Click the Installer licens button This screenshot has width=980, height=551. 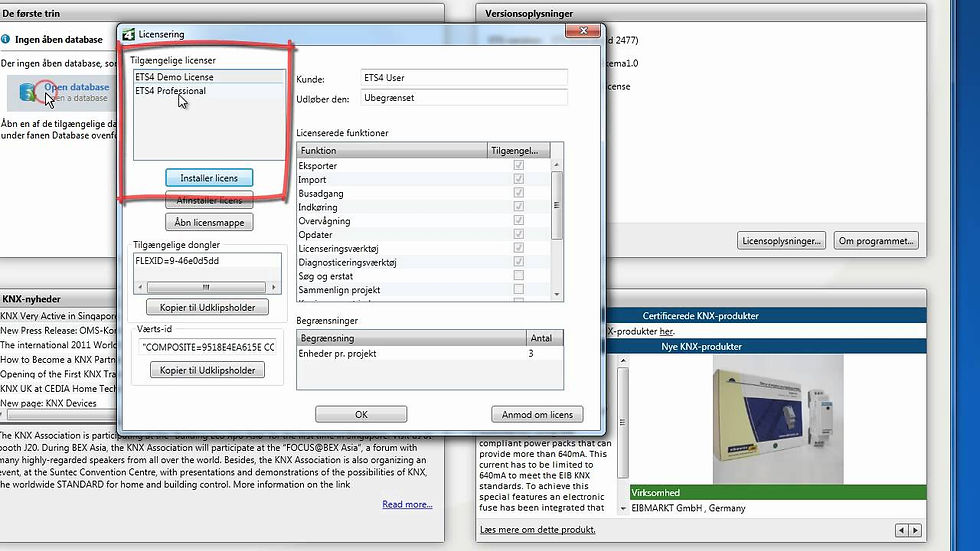(x=209, y=178)
